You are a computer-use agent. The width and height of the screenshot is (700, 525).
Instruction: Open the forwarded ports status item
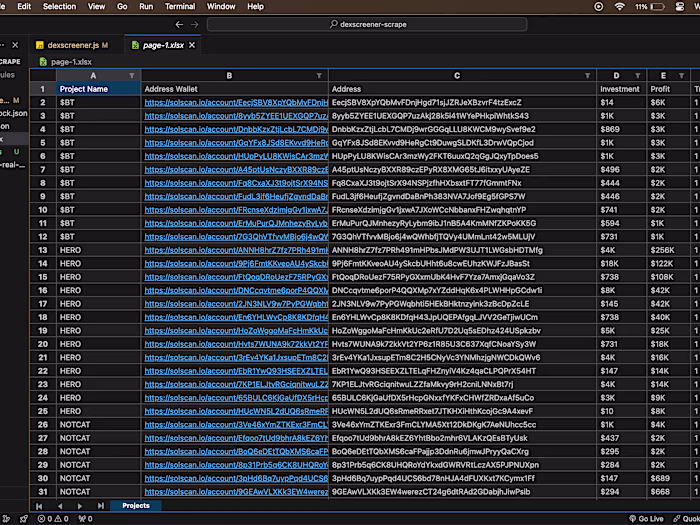[x=85, y=519]
